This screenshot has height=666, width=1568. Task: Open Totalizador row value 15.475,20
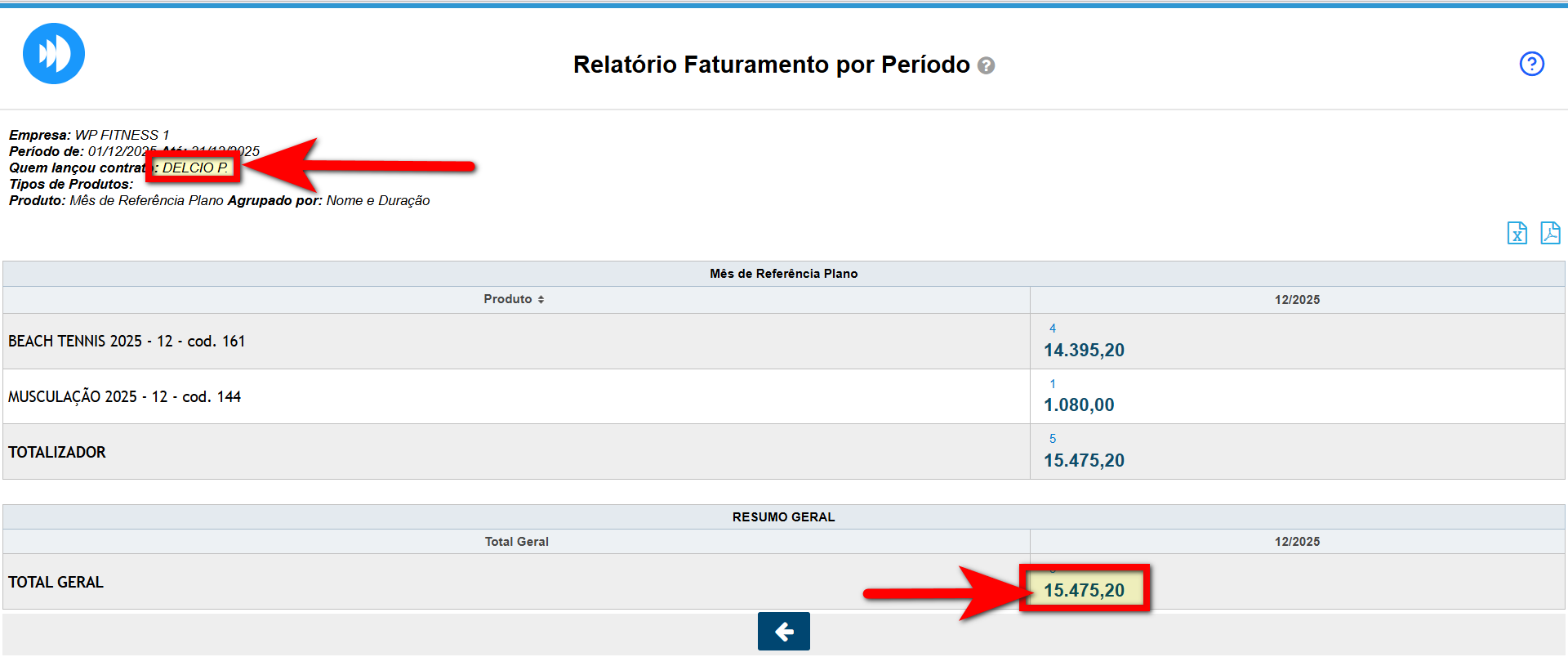click(x=1084, y=461)
